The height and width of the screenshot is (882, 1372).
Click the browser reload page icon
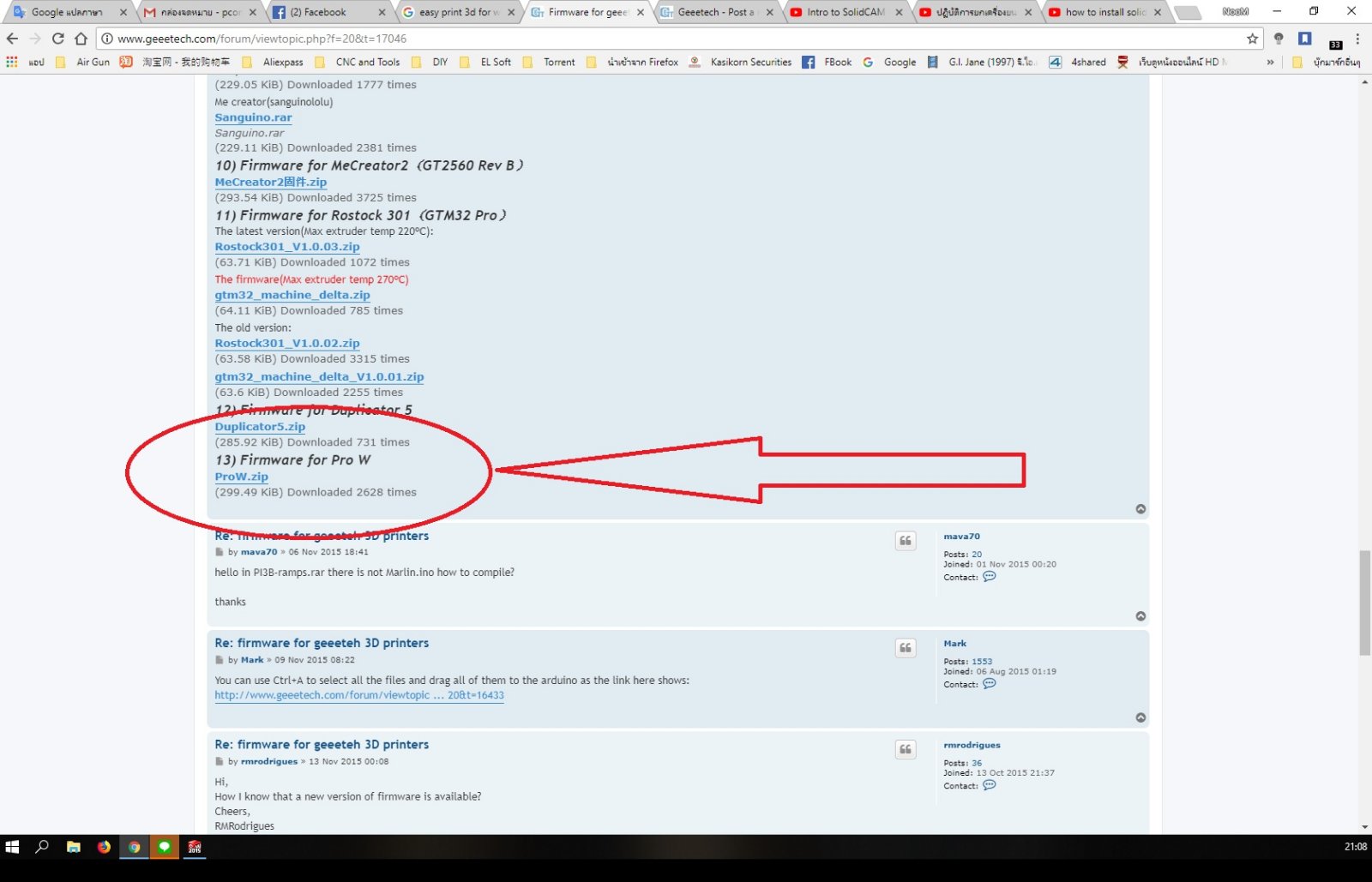[58, 39]
